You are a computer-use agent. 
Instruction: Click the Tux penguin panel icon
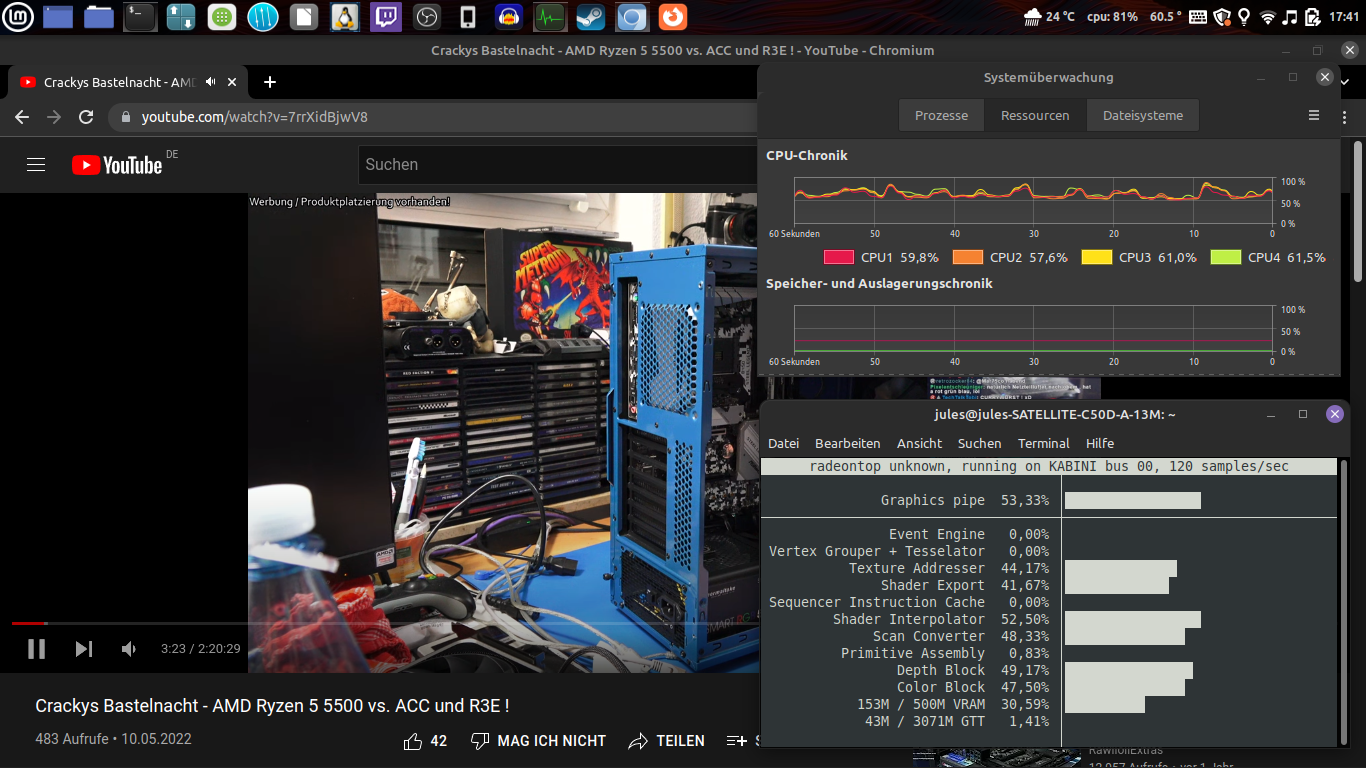pyautogui.click(x=345, y=16)
